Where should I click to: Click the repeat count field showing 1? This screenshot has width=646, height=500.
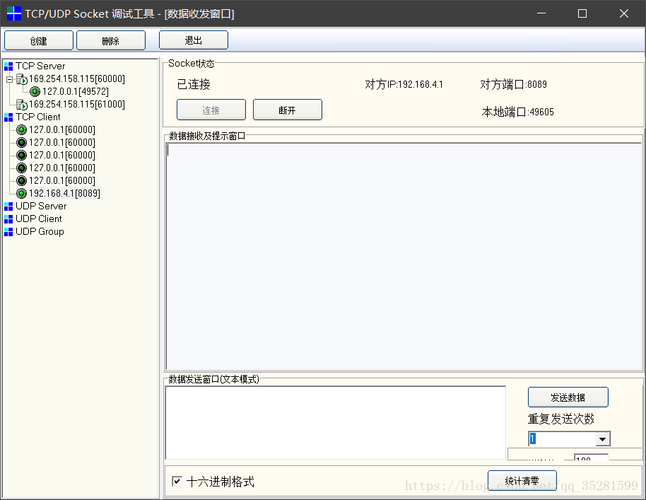click(562, 439)
